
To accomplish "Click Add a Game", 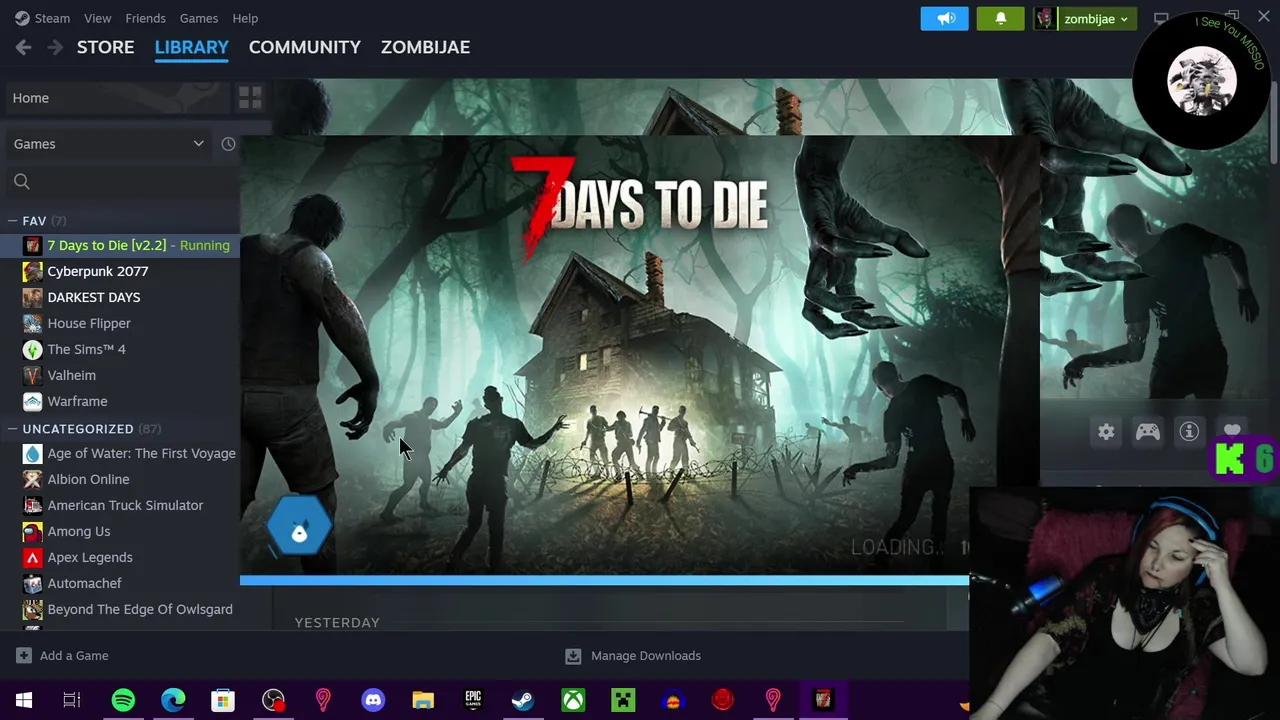I will click(x=62, y=656).
